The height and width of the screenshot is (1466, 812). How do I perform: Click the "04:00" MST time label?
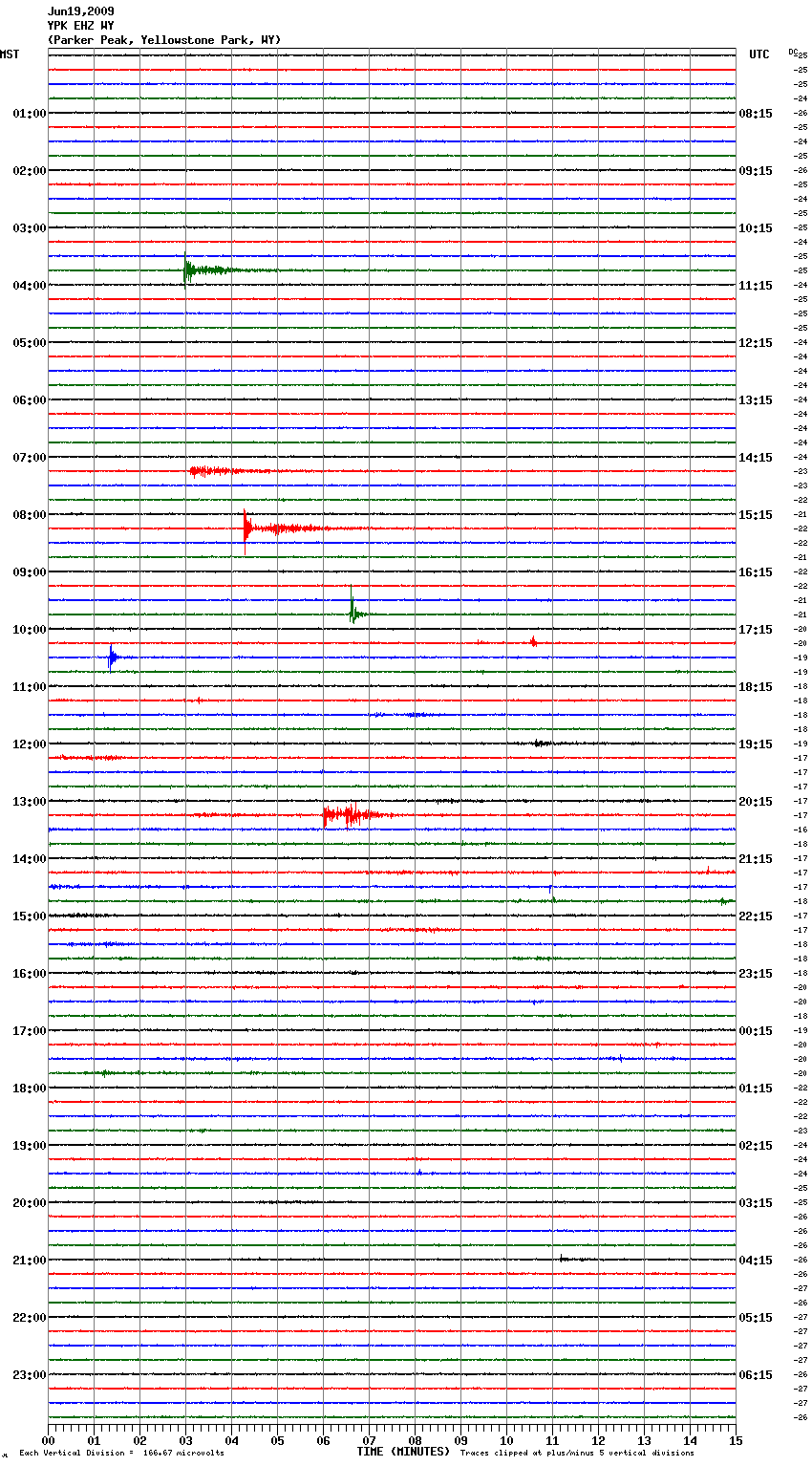[30, 286]
